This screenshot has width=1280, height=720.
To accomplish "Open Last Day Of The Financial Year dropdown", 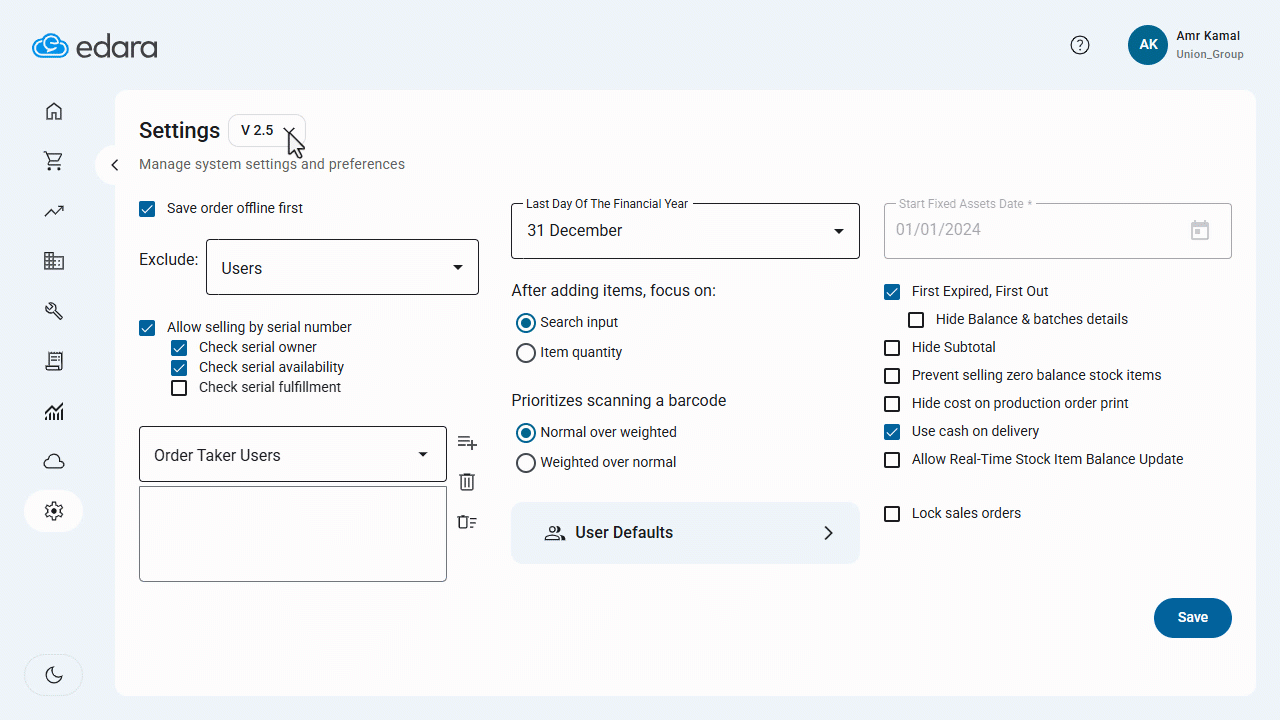I will pyautogui.click(x=685, y=231).
